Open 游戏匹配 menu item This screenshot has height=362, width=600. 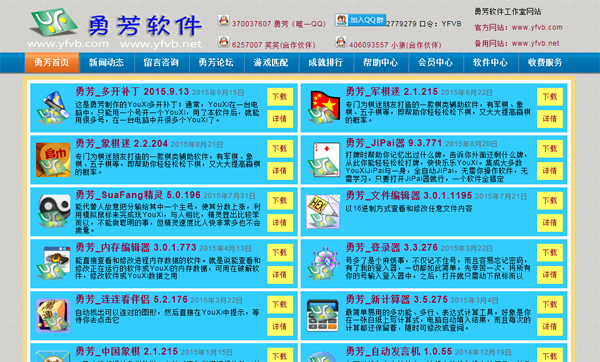pyautogui.click(x=271, y=62)
